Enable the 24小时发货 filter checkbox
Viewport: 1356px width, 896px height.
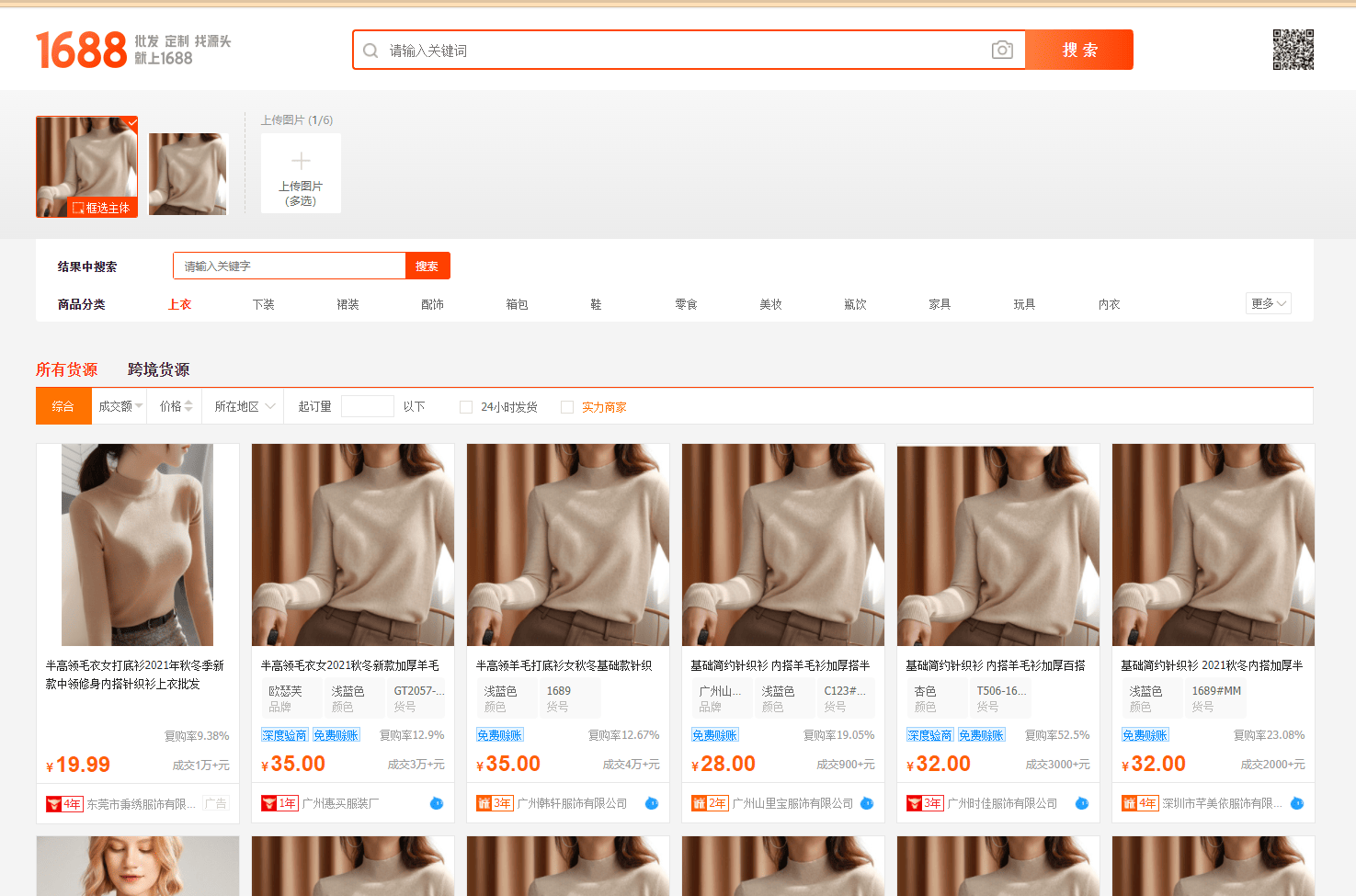click(x=466, y=406)
